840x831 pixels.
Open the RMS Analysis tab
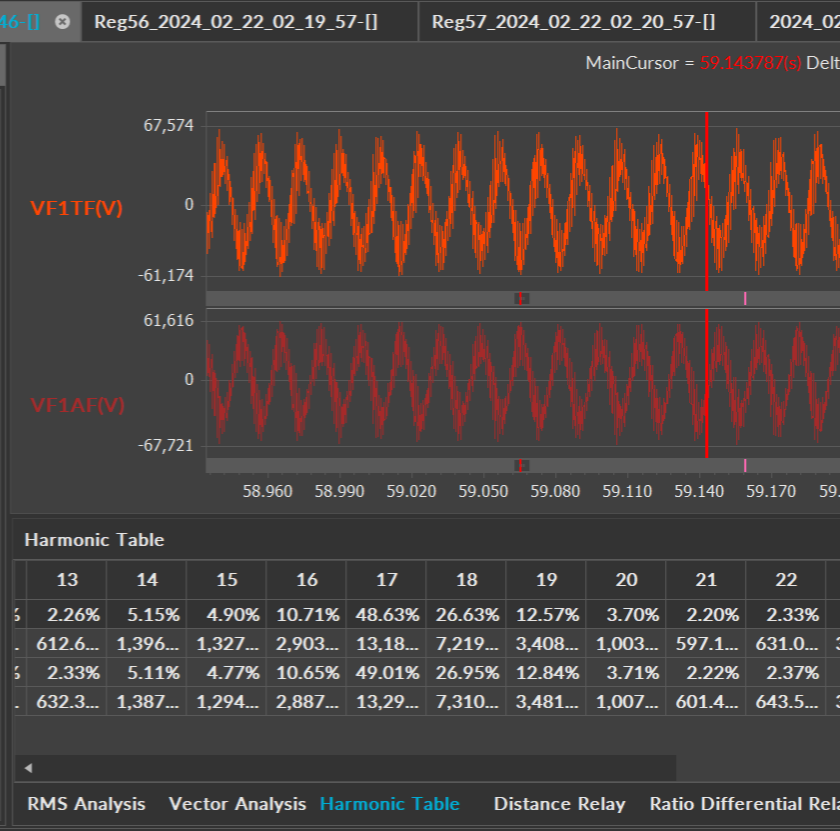pyautogui.click(x=86, y=804)
